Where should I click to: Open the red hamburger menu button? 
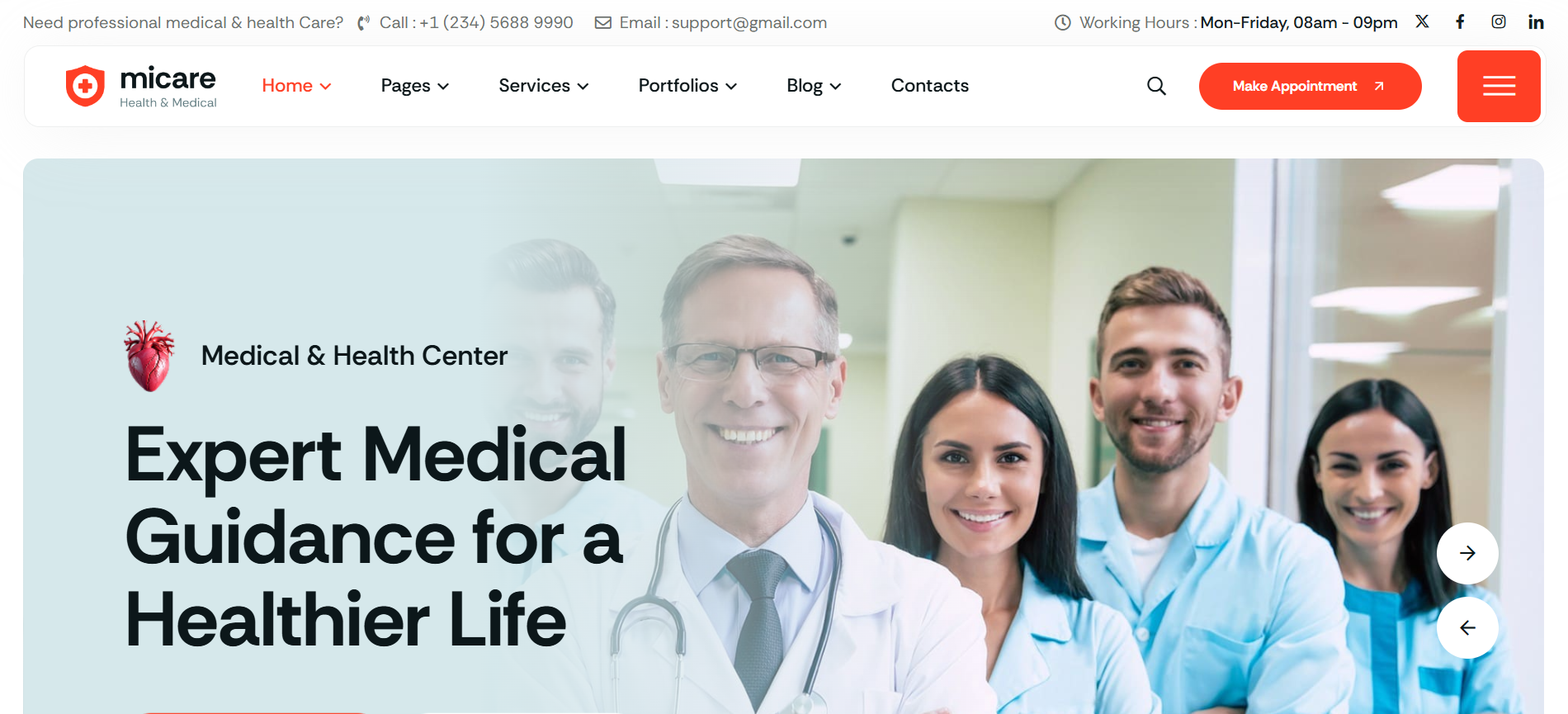(1499, 86)
